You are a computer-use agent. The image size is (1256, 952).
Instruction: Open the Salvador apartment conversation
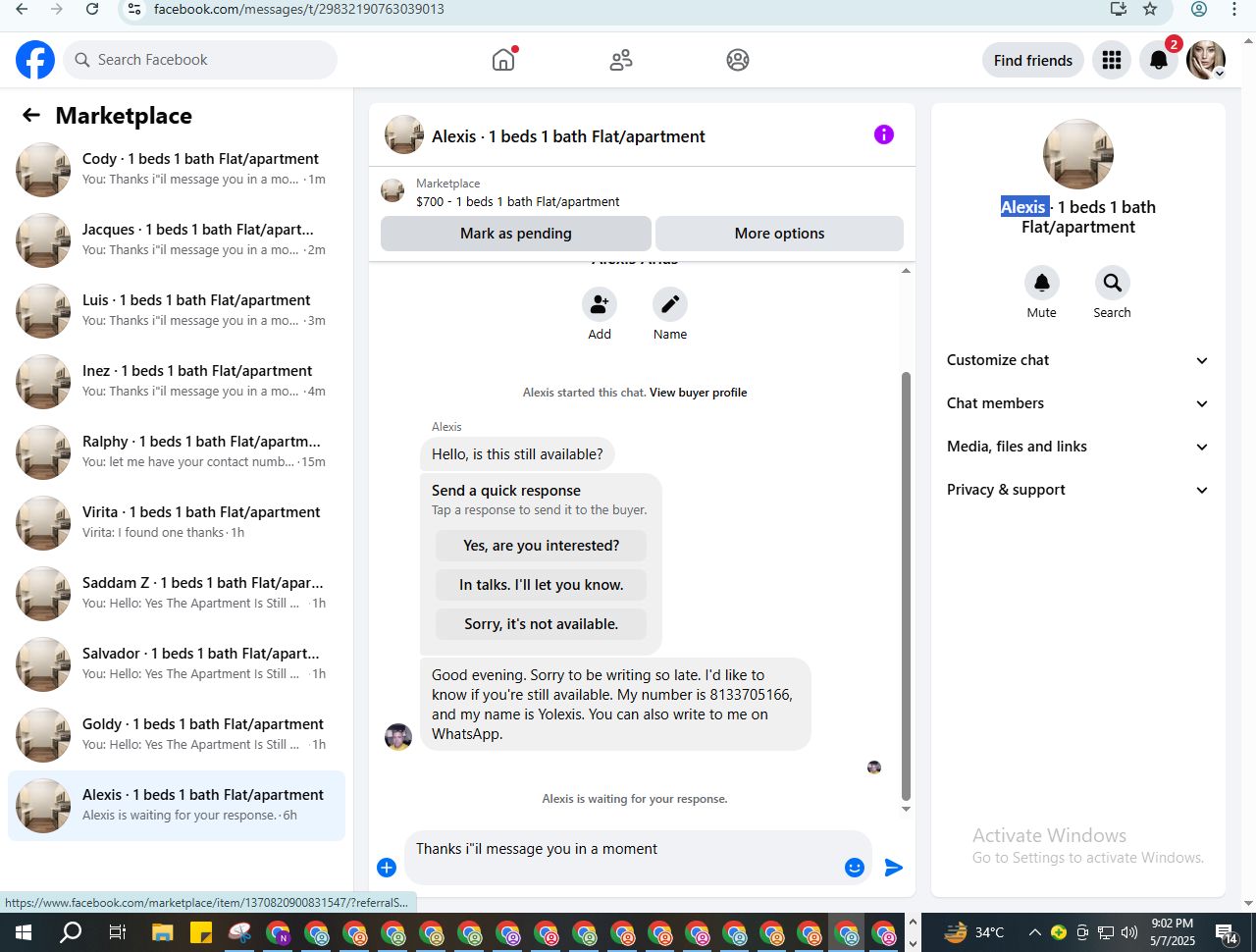click(177, 664)
